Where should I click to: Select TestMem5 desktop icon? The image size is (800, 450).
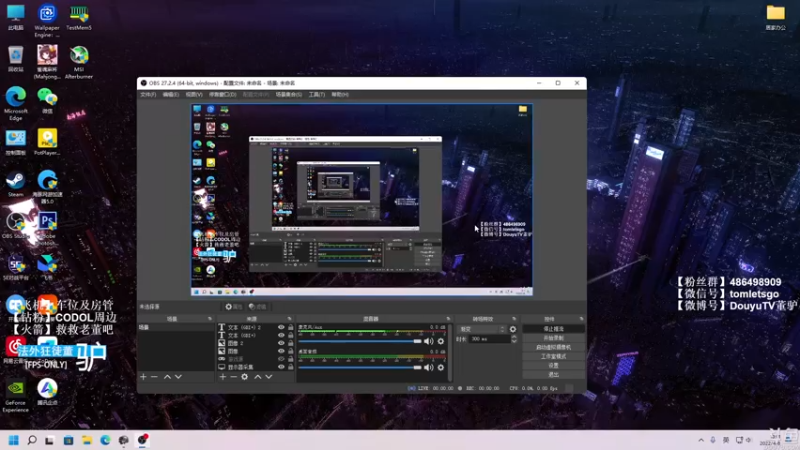[79, 18]
